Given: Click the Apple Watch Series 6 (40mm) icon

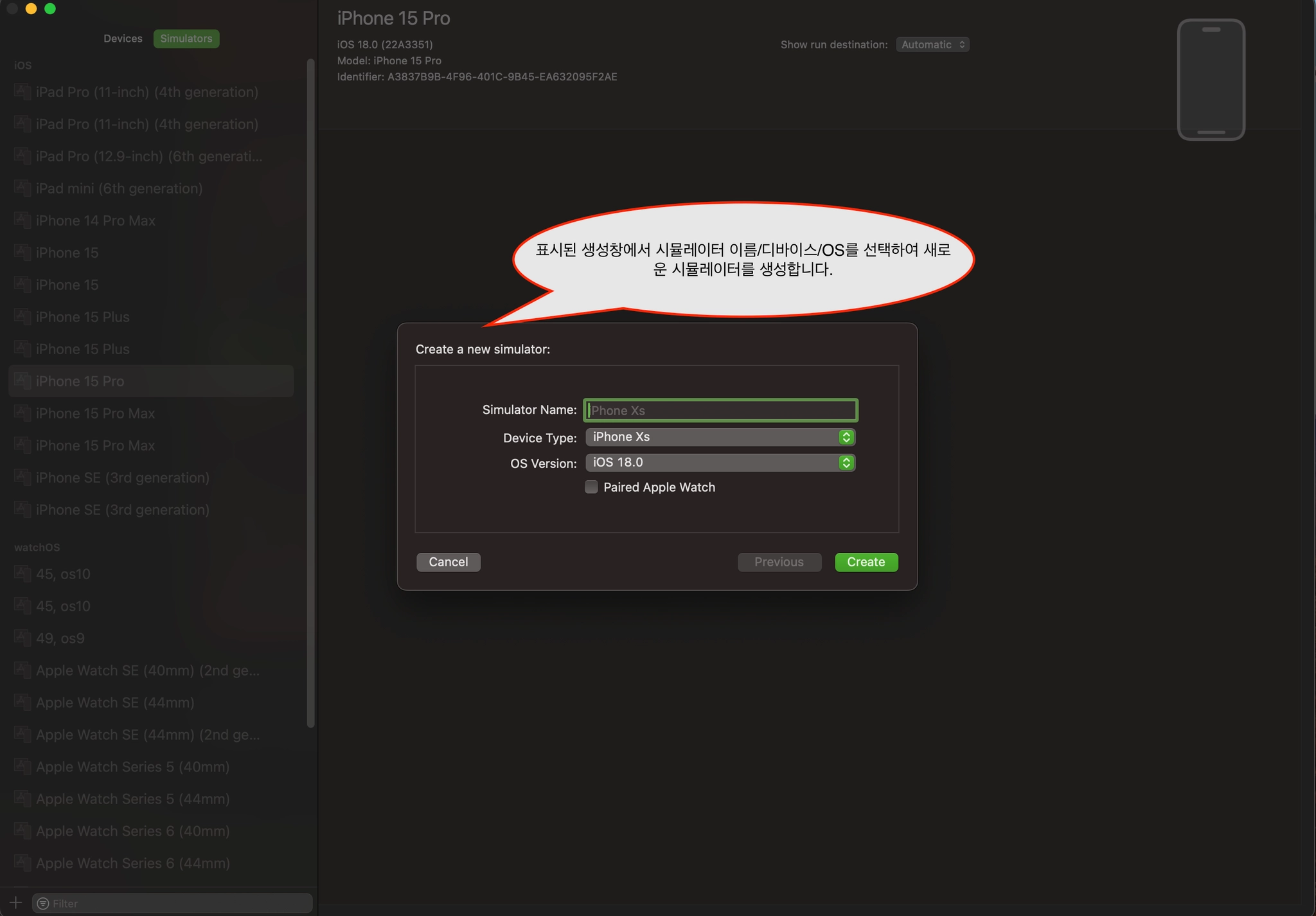Looking at the screenshot, I should click(22, 831).
